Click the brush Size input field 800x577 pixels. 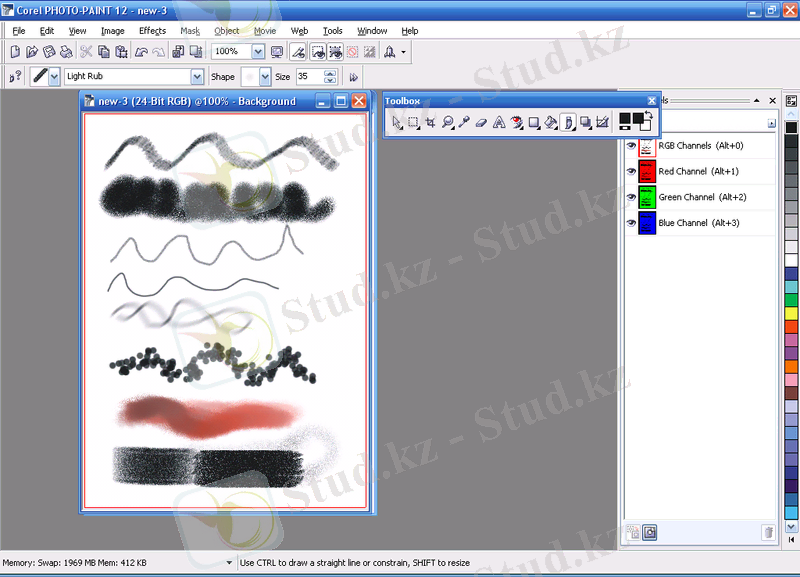(x=308, y=76)
